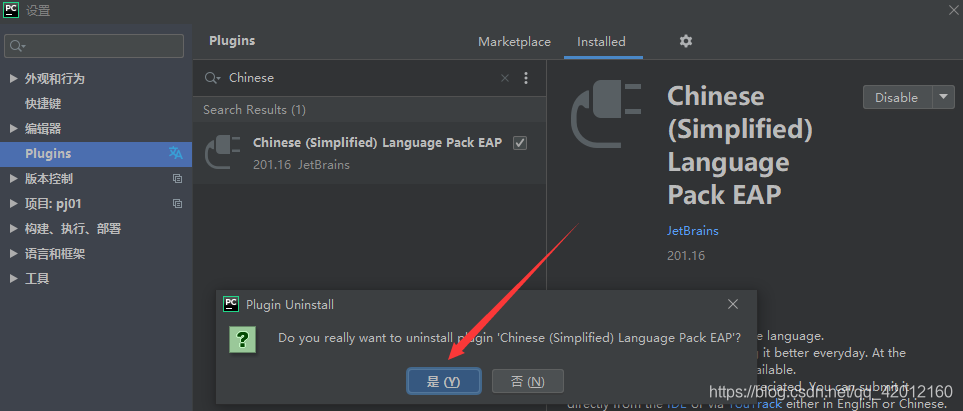Select 快捷键 in settings tree

pyautogui.click(x=43, y=104)
